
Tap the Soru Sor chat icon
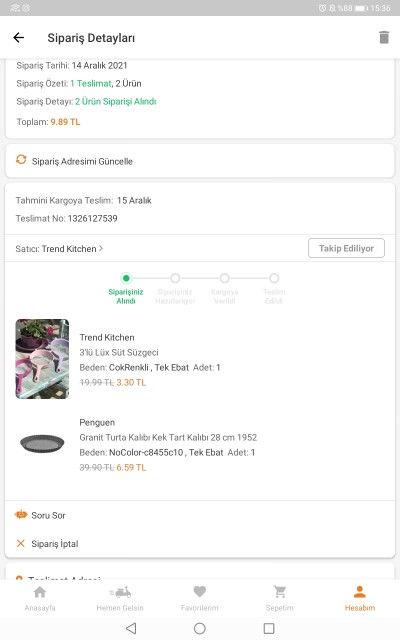pos(21,515)
